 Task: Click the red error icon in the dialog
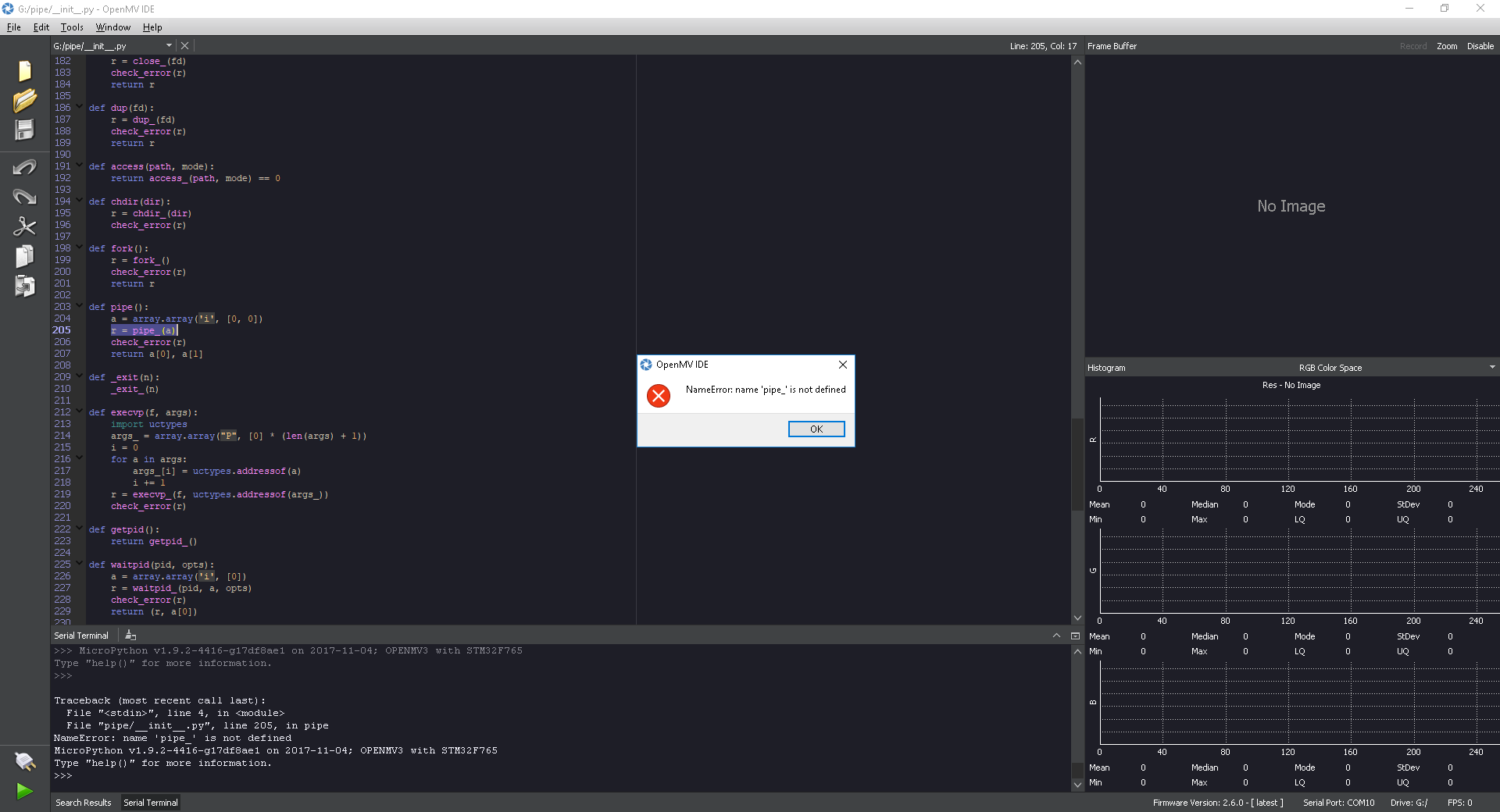coord(659,396)
